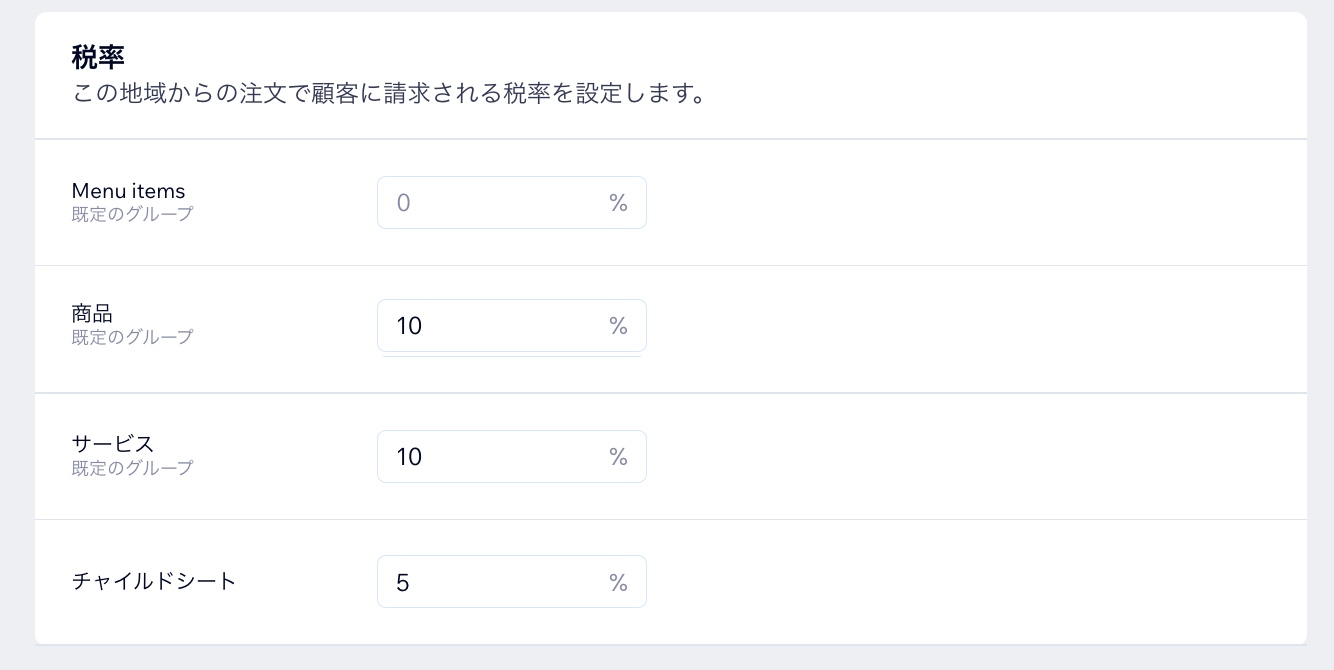Click 既定のグループ text under Menu items
The image size is (1334, 670).
(x=132, y=214)
